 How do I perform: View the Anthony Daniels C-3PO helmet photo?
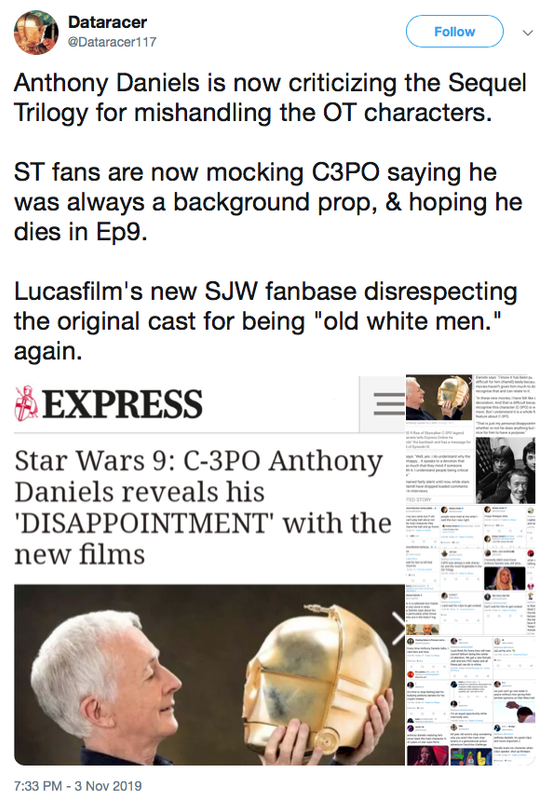point(209,674)
